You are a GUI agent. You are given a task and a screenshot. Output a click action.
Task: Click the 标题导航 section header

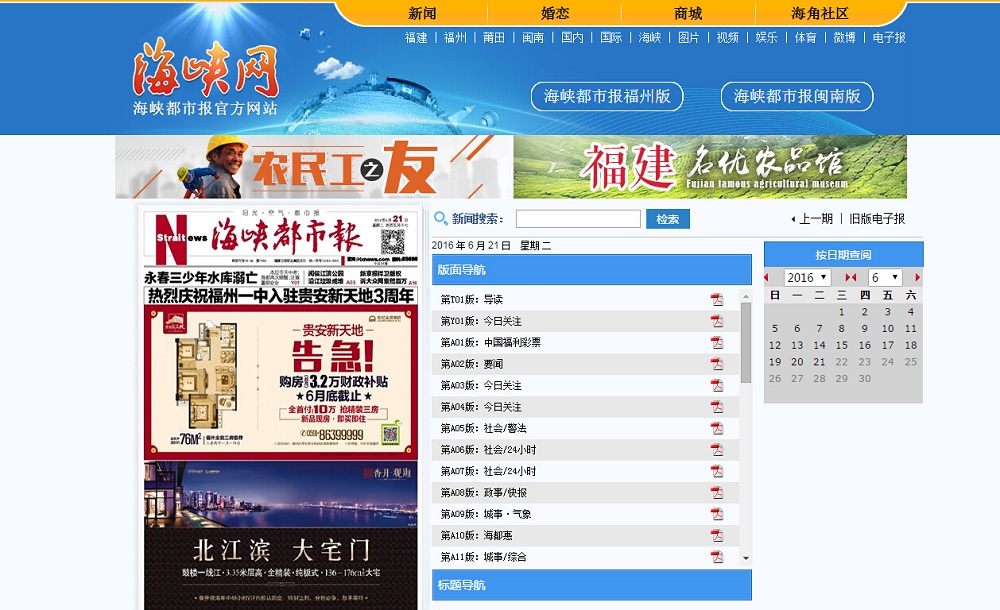tap(592, 585)
